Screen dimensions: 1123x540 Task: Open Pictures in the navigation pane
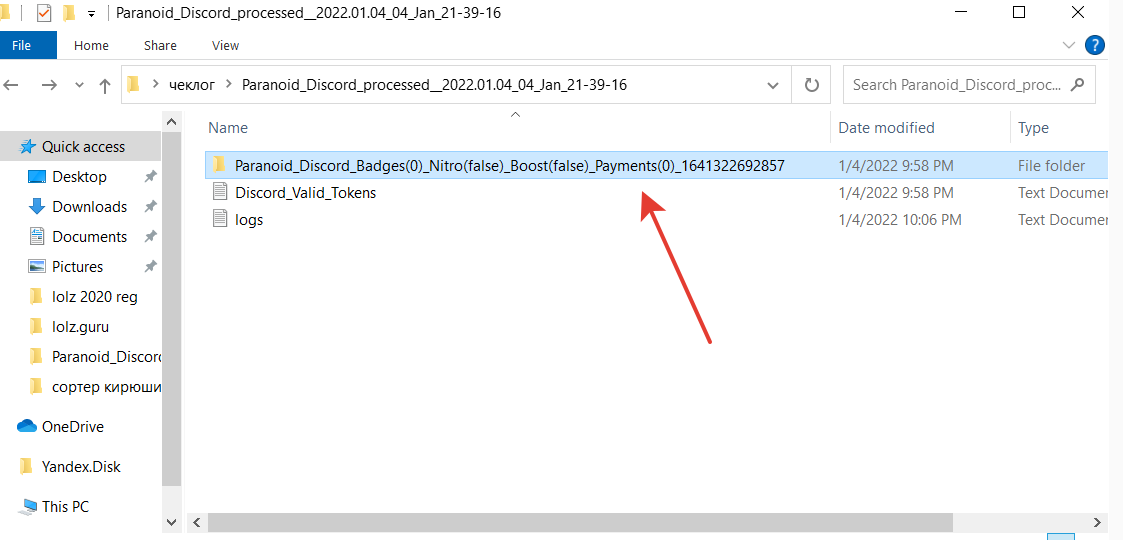point(77,266)
